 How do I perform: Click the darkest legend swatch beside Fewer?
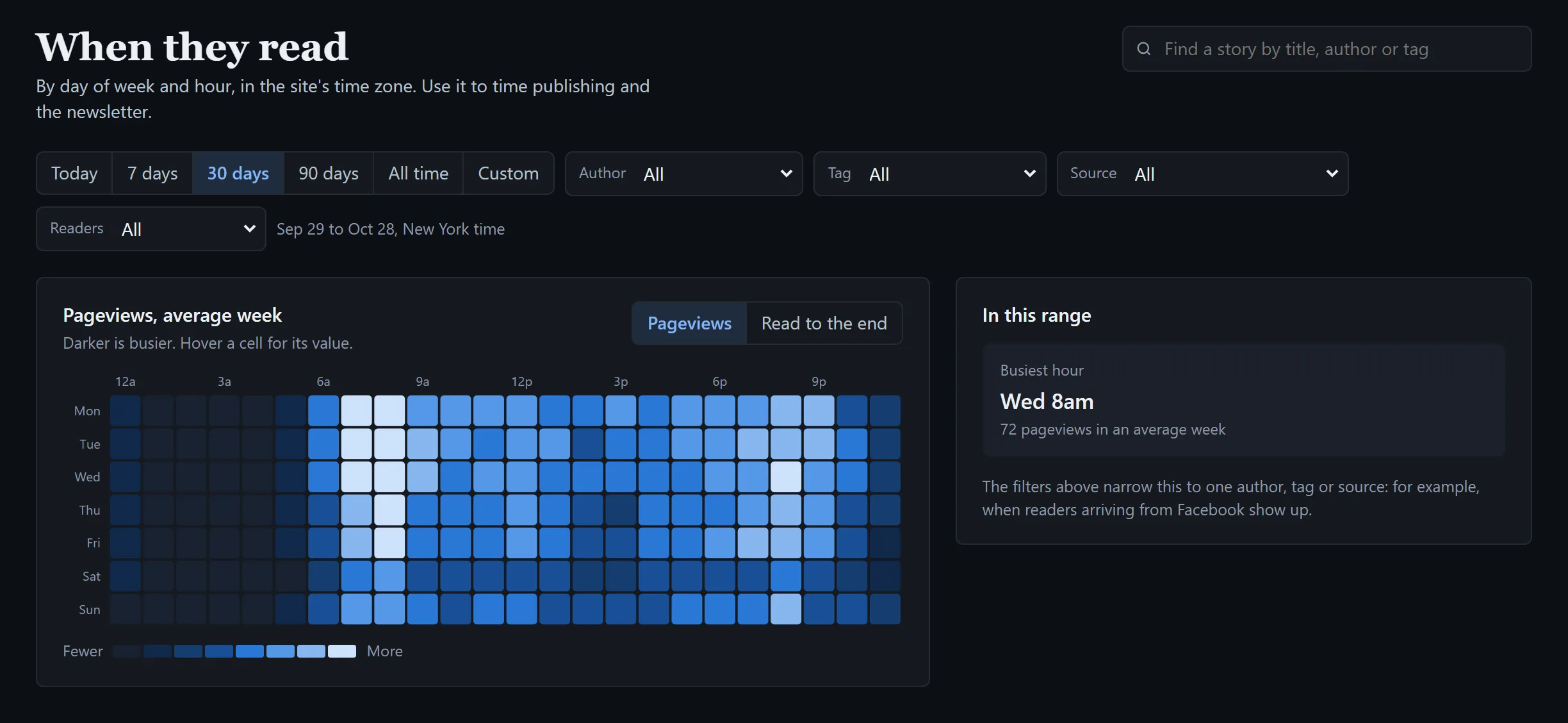[x=127, y=651]
